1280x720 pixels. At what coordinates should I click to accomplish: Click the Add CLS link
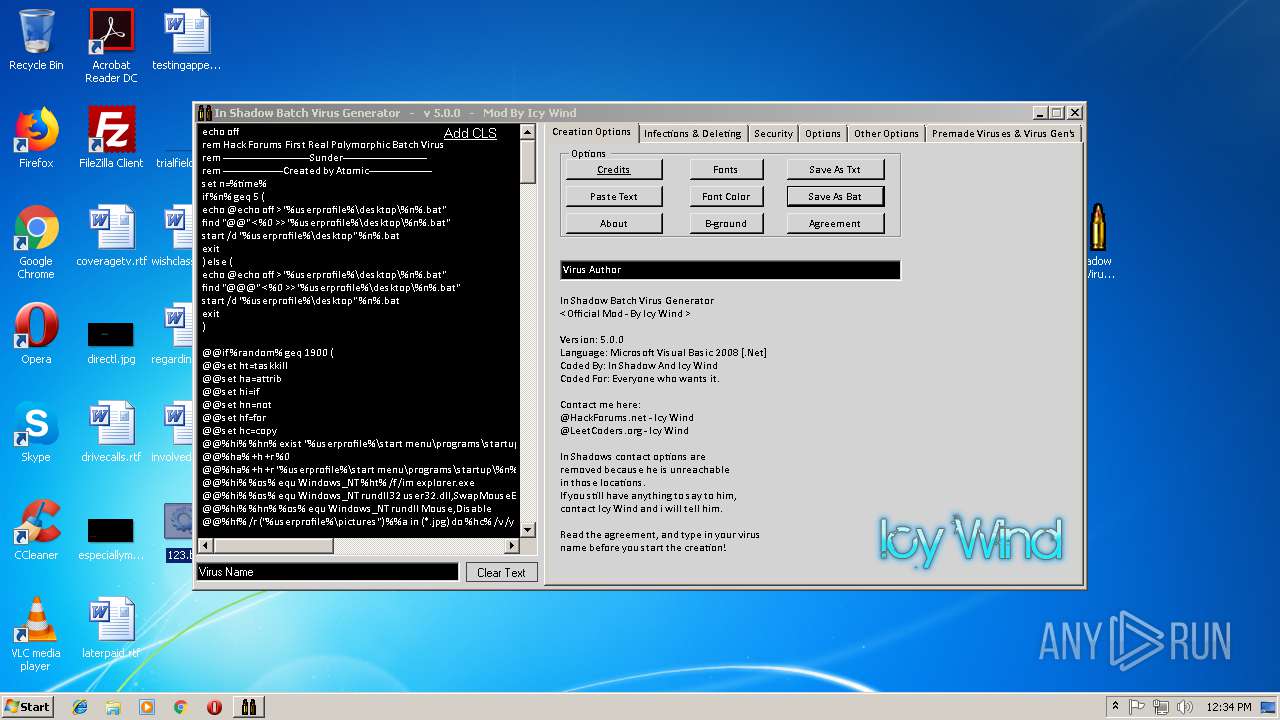(x=470, y=133)
